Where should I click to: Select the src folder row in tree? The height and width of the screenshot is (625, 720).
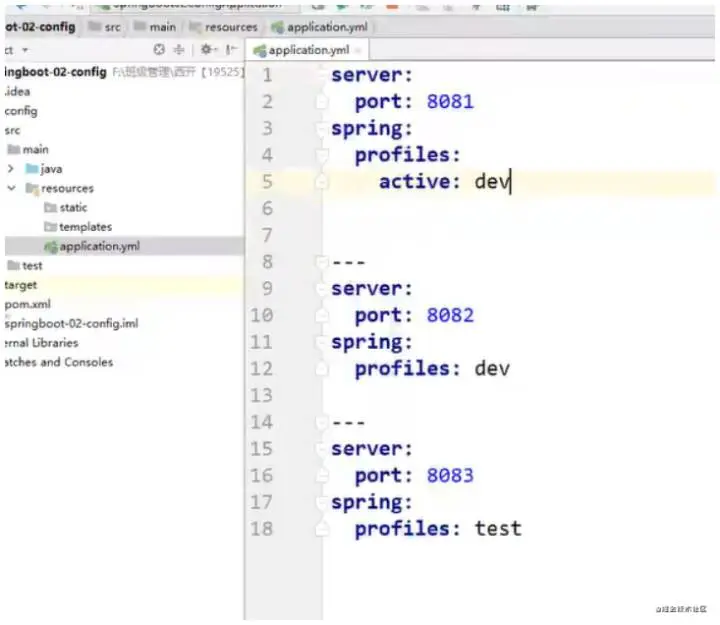(124, 130)
